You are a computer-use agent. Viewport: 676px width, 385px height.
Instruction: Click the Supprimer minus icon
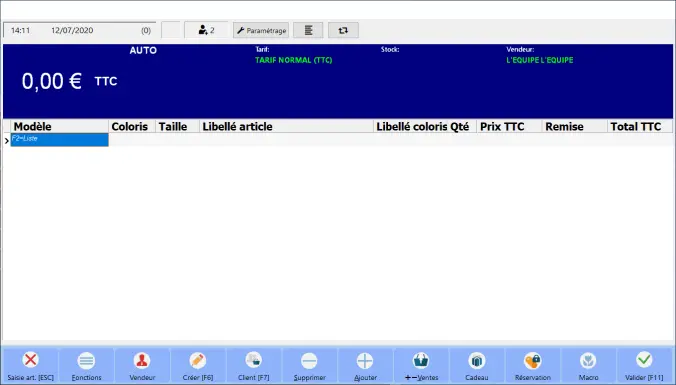[x=309, y=361]
